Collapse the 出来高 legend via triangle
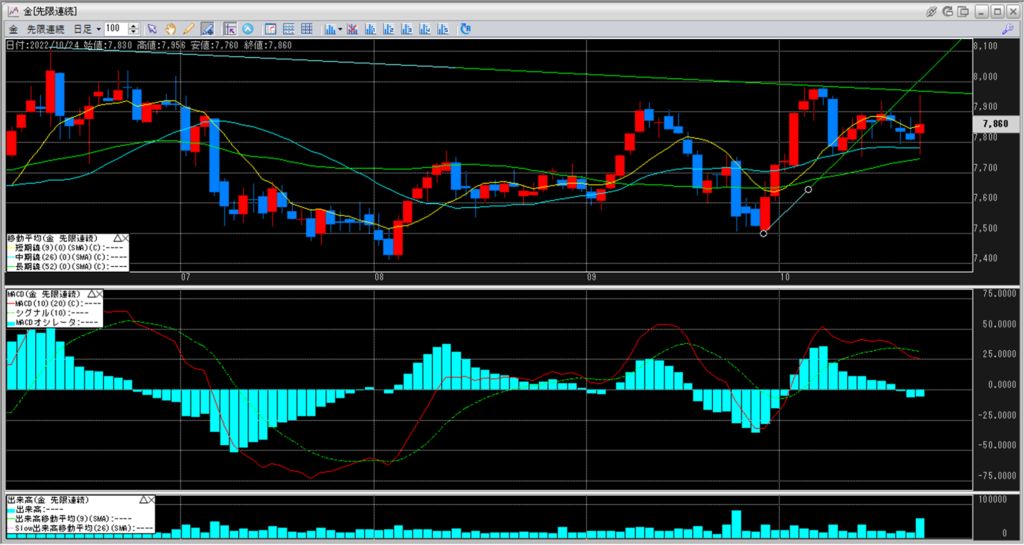 pyautogui.click(x=143, y=500)
